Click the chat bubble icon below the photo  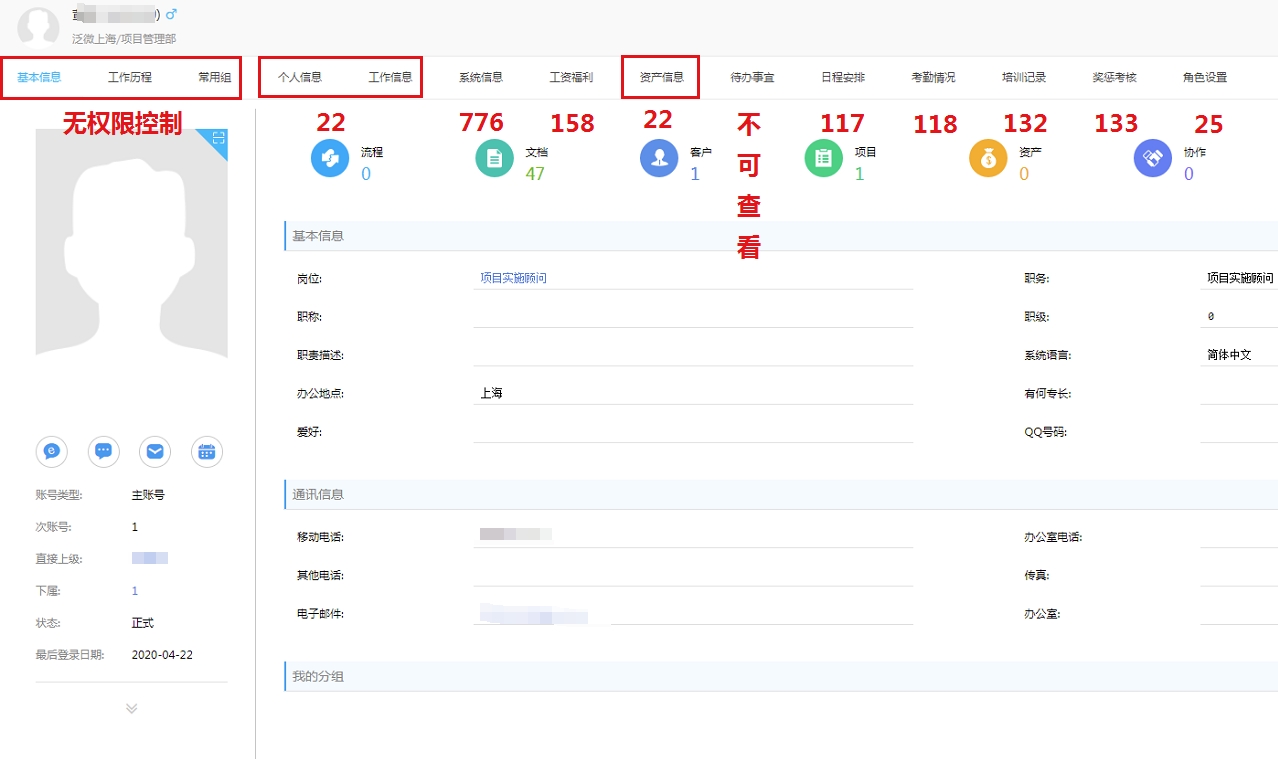tap(103, 452)
